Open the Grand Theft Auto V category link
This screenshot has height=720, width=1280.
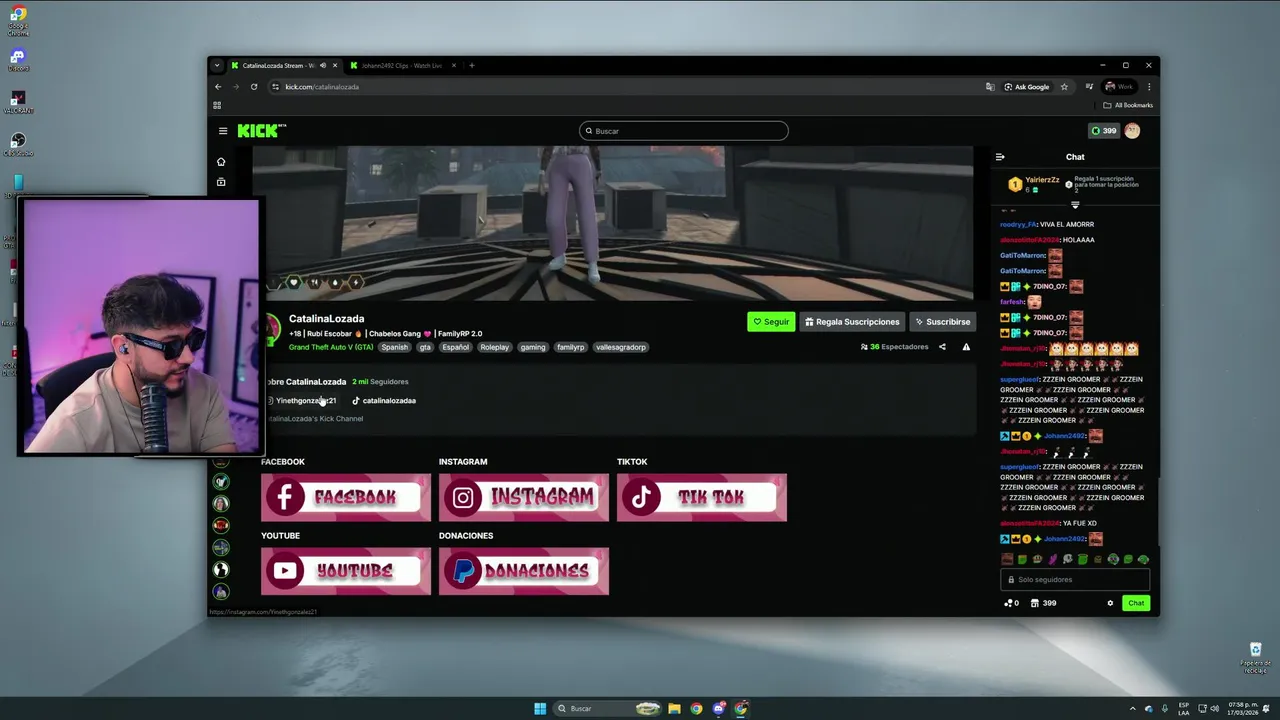click(331, 347)
